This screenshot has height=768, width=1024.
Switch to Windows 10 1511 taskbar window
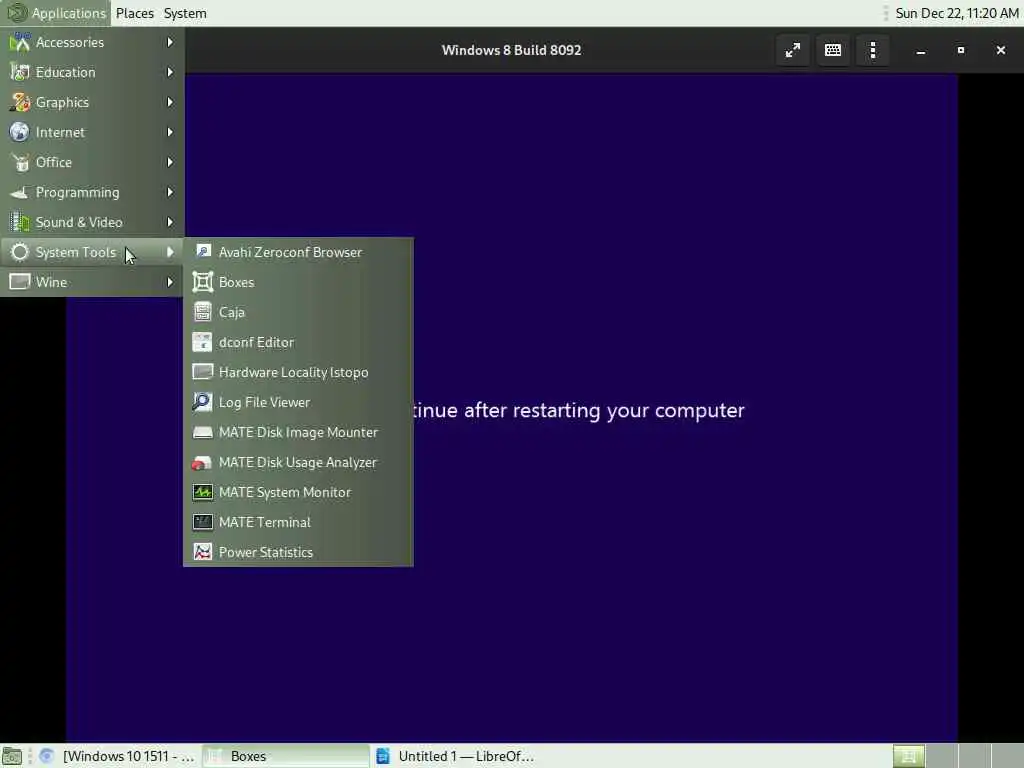pos(118,756)
